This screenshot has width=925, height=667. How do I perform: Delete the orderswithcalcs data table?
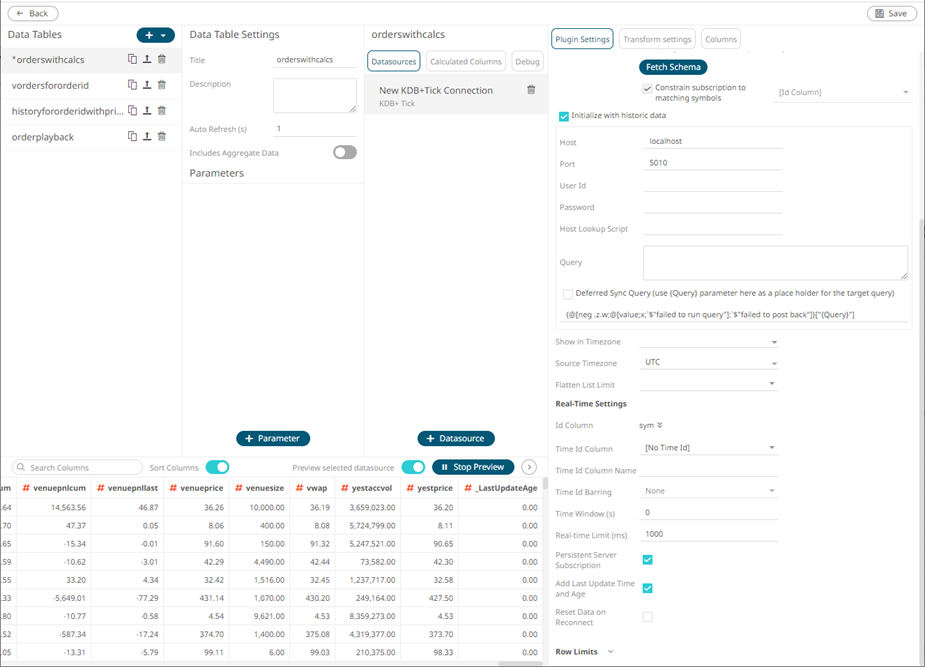pyautogui.click(x=162, y=59)
